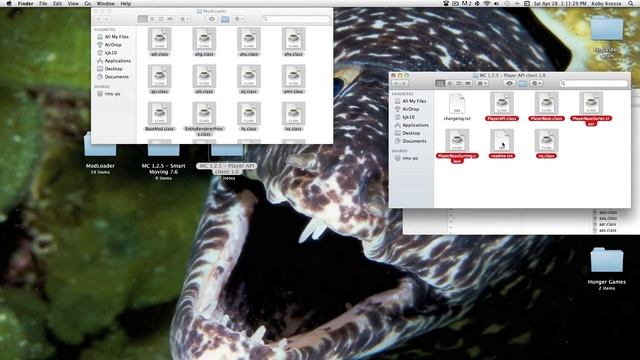This screenshot has height=360, width=640.
Task: Switch Player API window to icon view
Action: (x=440, y=83)
